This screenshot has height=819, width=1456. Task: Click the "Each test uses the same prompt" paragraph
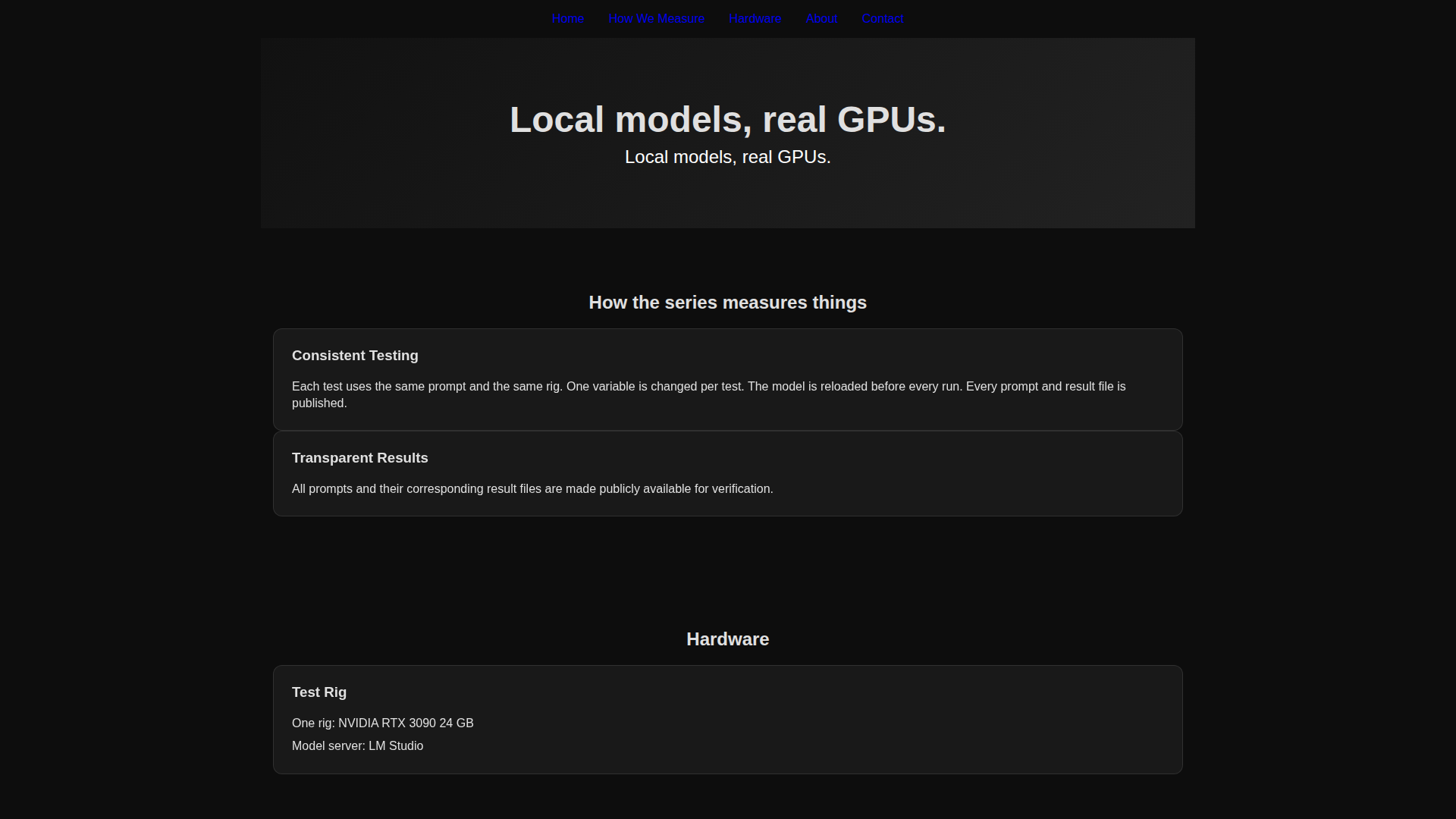[709, 395]
